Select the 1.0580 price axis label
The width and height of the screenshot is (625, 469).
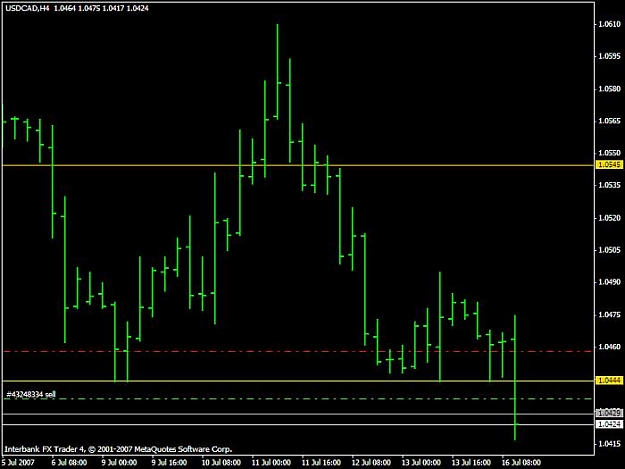pos(609,89)
